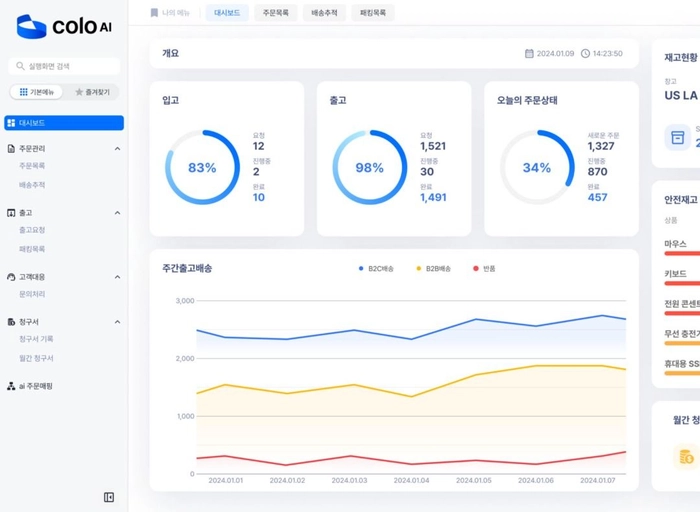Go to 월간 청구서 in sidebar

[x=36, y=358]
